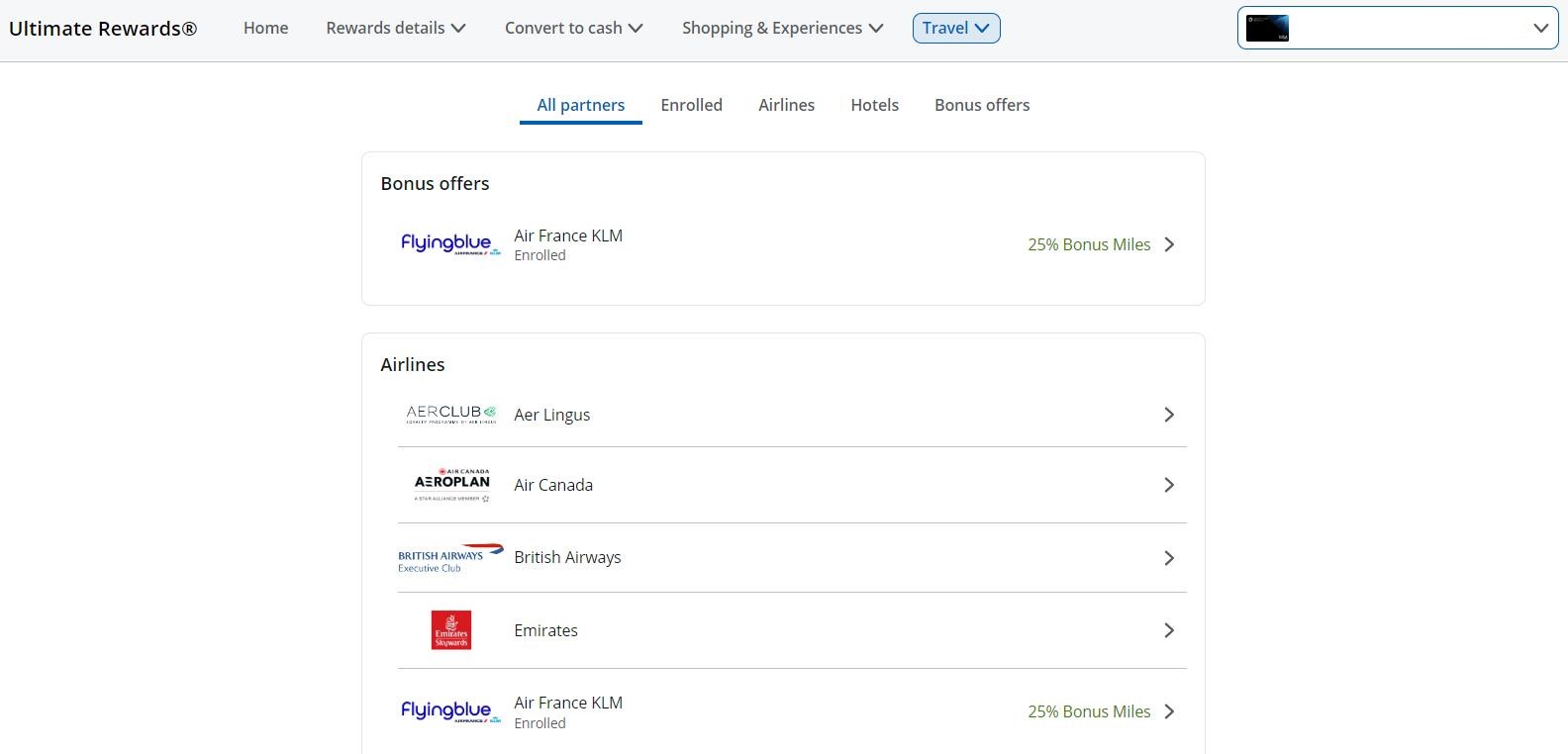Expand the Shopping & Experiences menu
Image resolution: width=1568 pixels, height=754 pixels.
coord(782,28)
